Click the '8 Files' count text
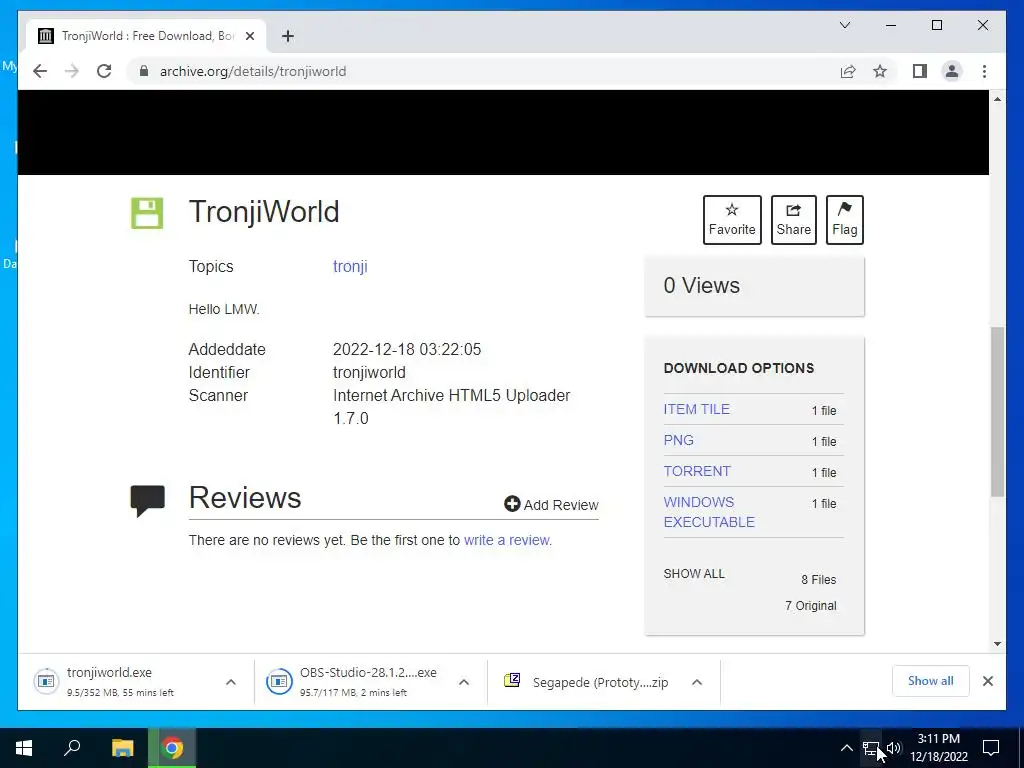The width and height of the screenshot is (1024, 768). coord(818,579)
